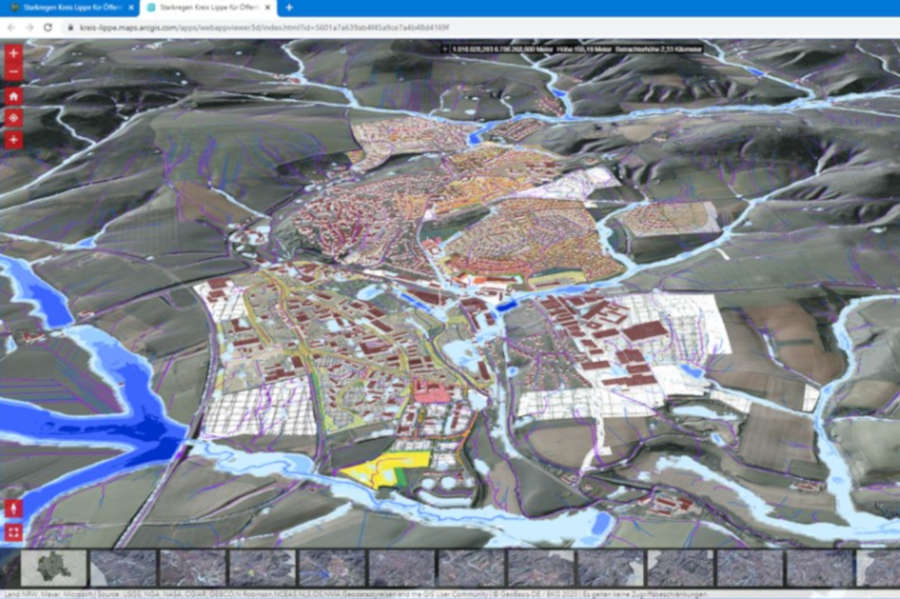Zoom out with the red minus button
This screenshot has width=900, height=599.
[13, 73]
